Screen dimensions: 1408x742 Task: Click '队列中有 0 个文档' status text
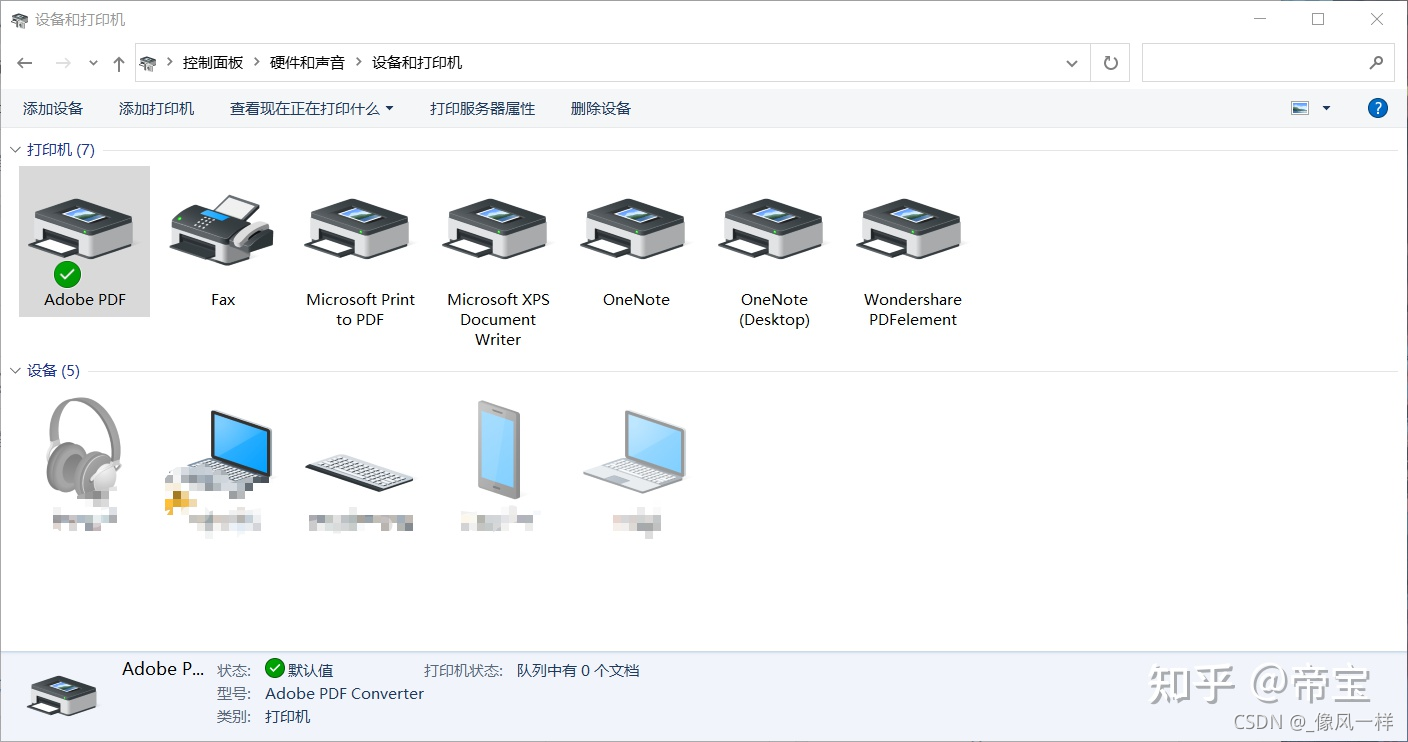point(578,671)
